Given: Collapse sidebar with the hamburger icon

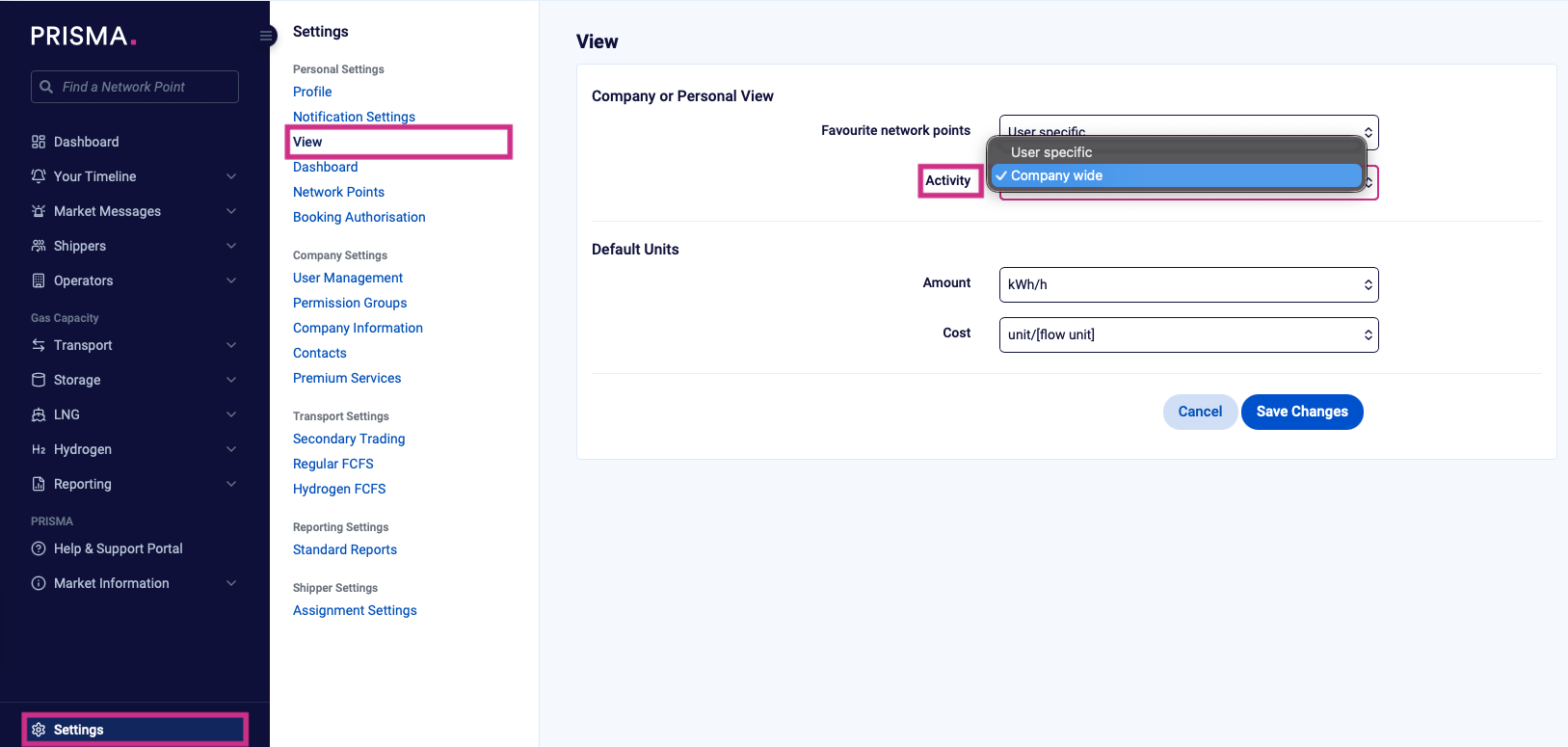Looking at the screenshot, I should coord(266,37).
